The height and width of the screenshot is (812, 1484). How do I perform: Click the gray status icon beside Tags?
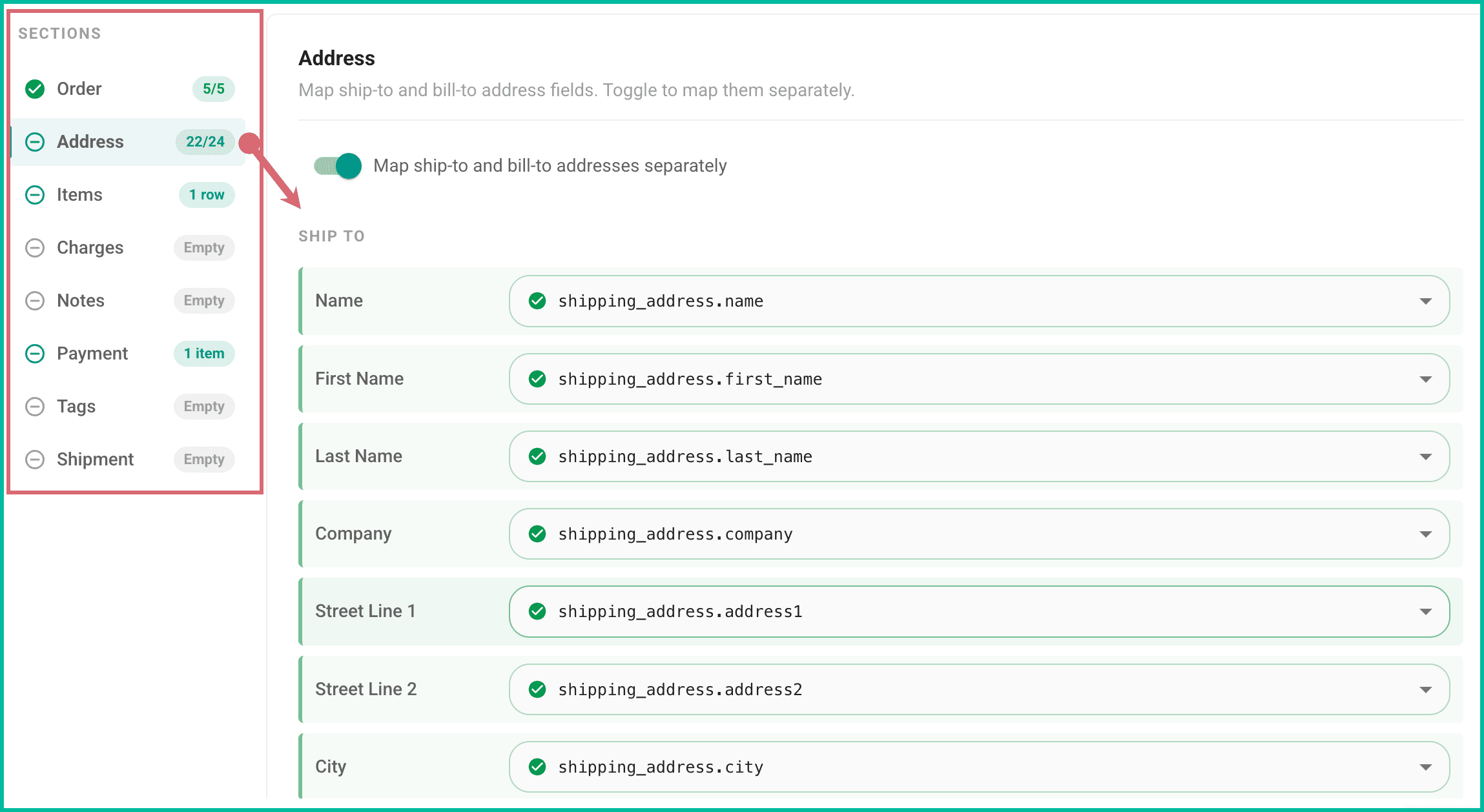(x=35, y=407)
